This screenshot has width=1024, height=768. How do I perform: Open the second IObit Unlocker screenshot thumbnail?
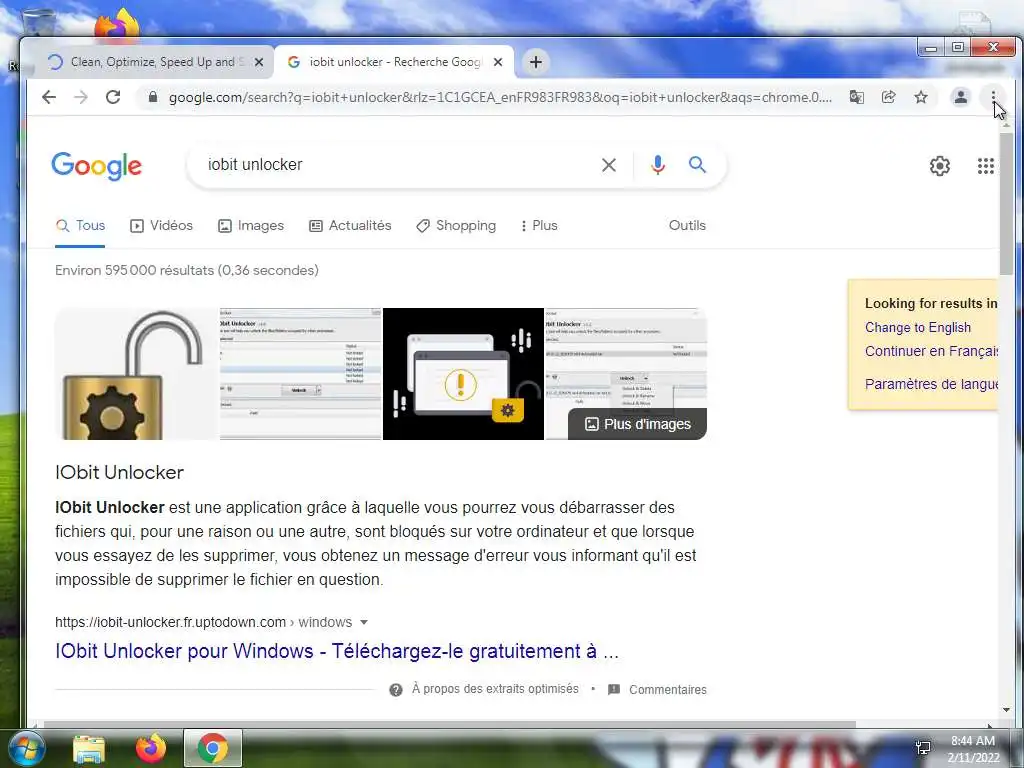300,374
